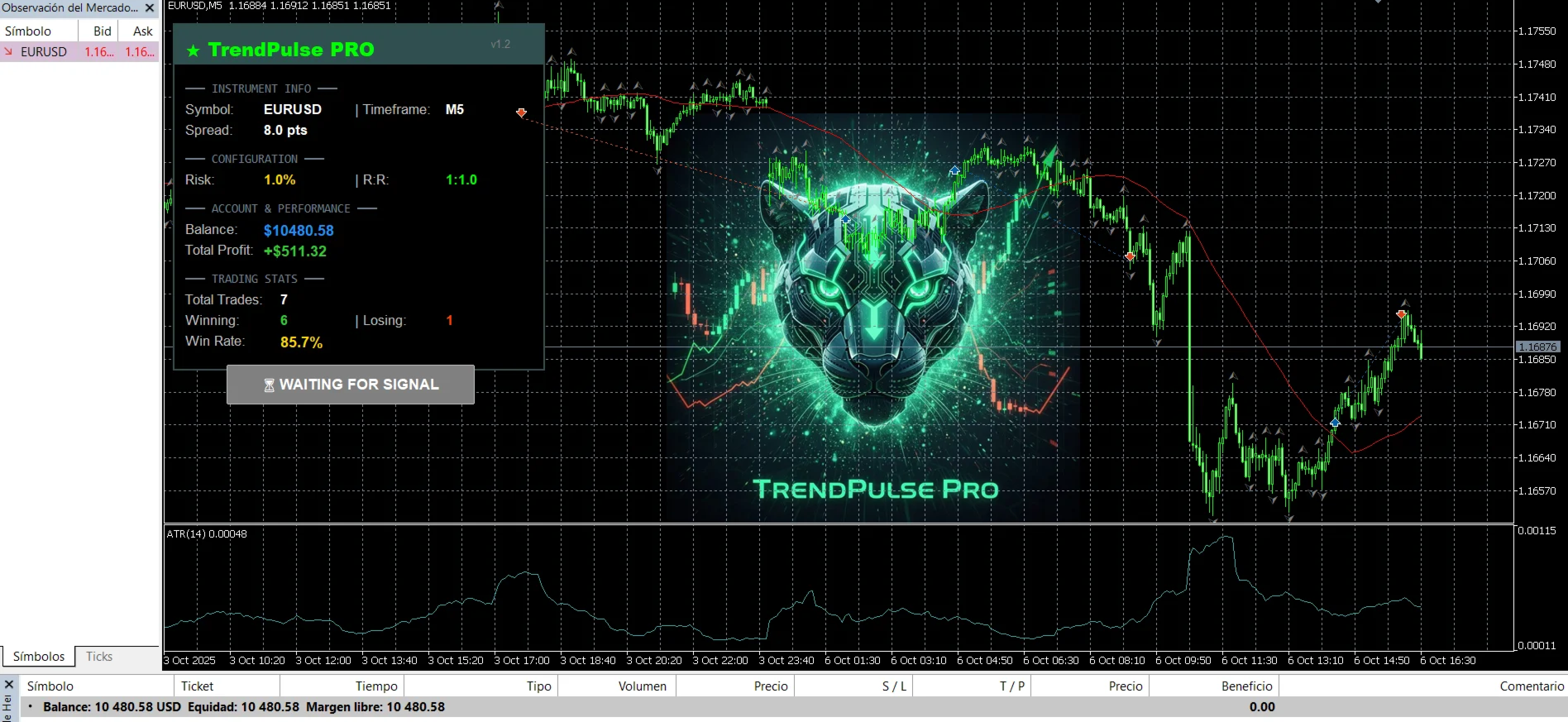Click the EURUSD bid price cell
Screen dimensions: 1568x722
99,51
